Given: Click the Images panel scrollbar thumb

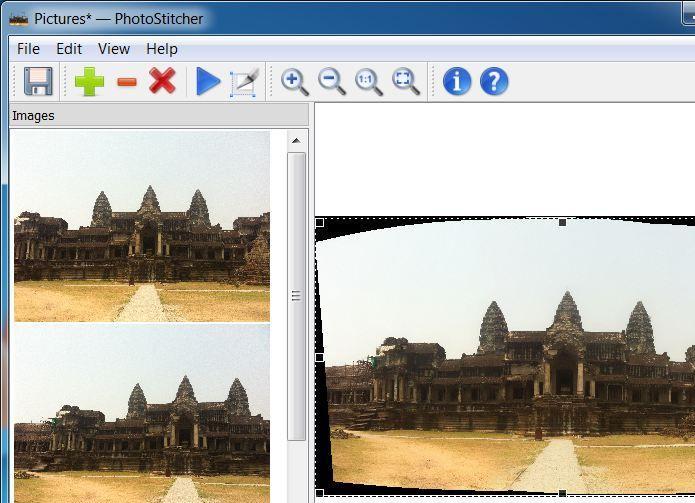Looking at the screenshot, I should [296, 296].
